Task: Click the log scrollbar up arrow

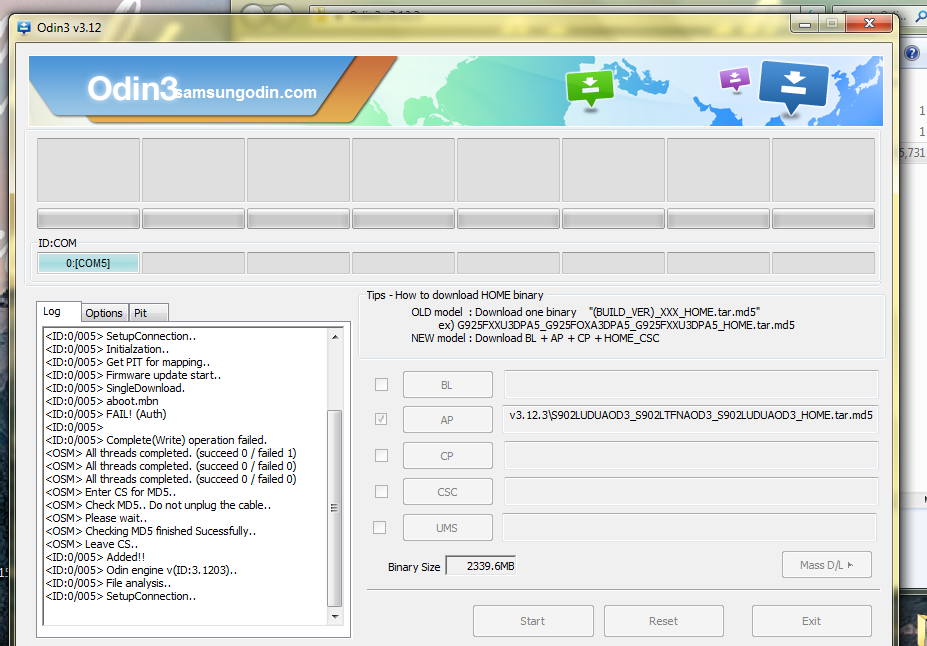Action: [335, 337]
